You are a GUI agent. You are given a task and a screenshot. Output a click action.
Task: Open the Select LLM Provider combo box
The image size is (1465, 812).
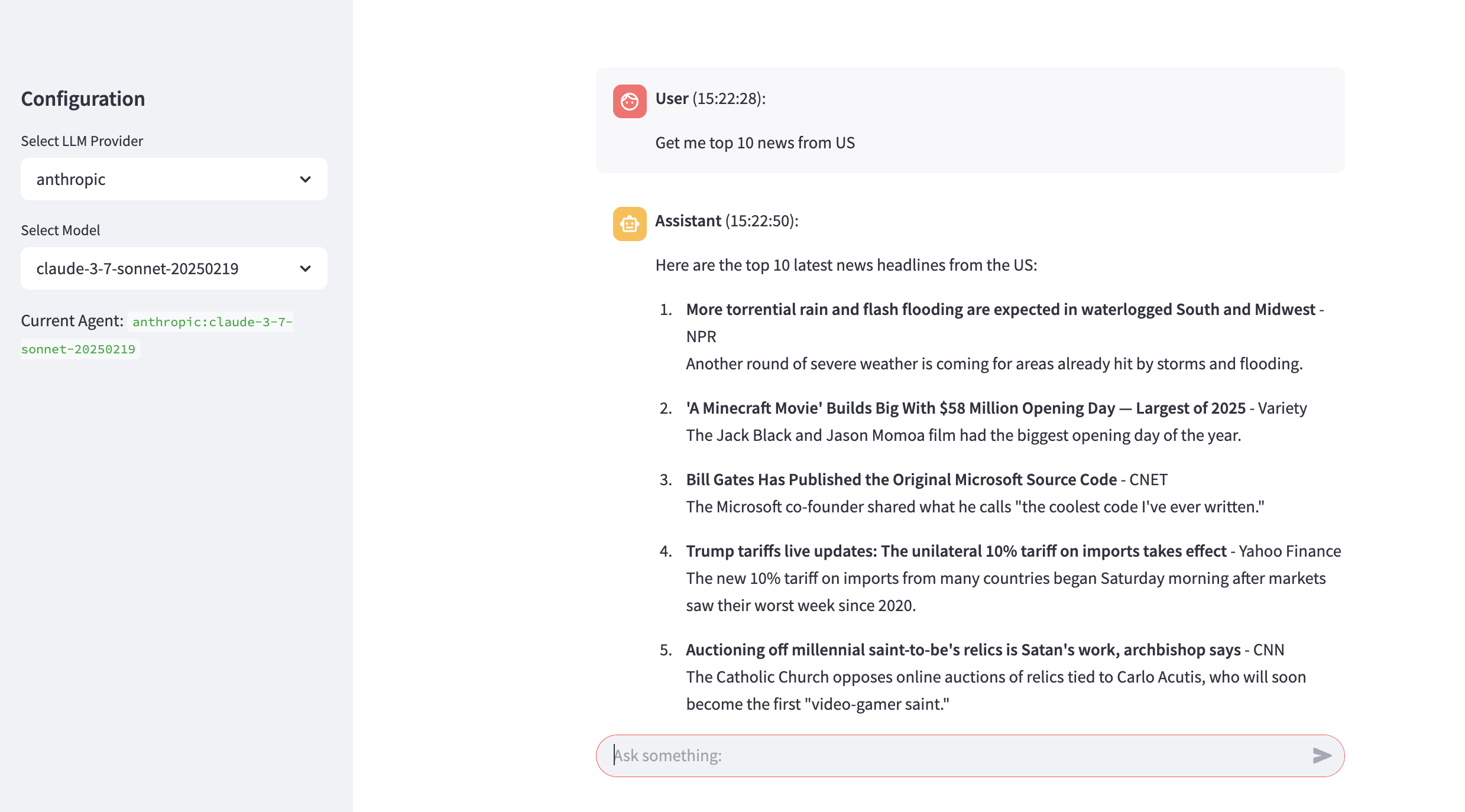174,179
